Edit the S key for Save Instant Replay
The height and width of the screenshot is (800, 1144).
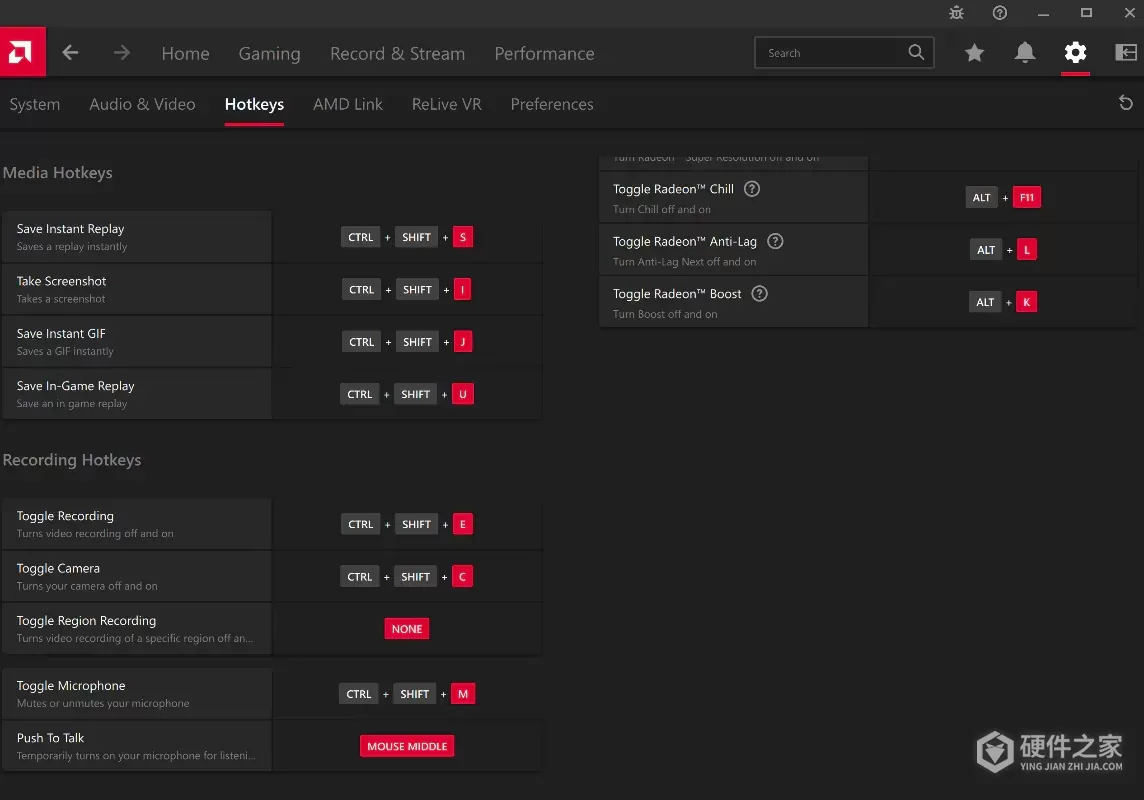[x=463, y=237]
